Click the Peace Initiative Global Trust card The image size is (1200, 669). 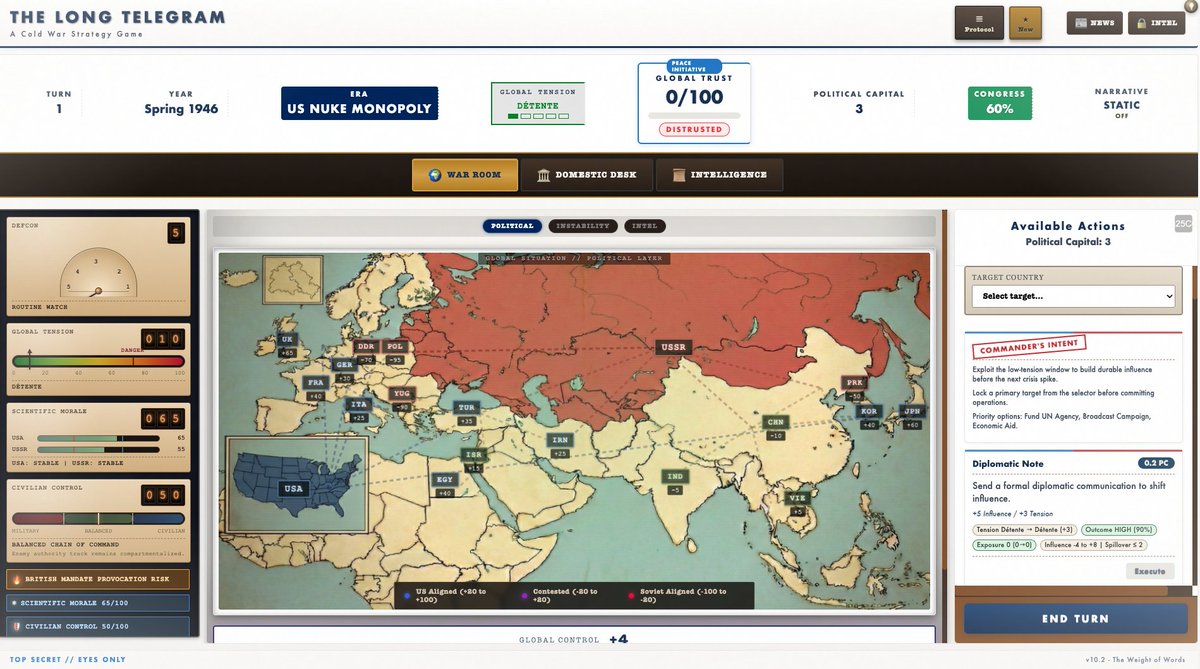[x=694, y=101]
